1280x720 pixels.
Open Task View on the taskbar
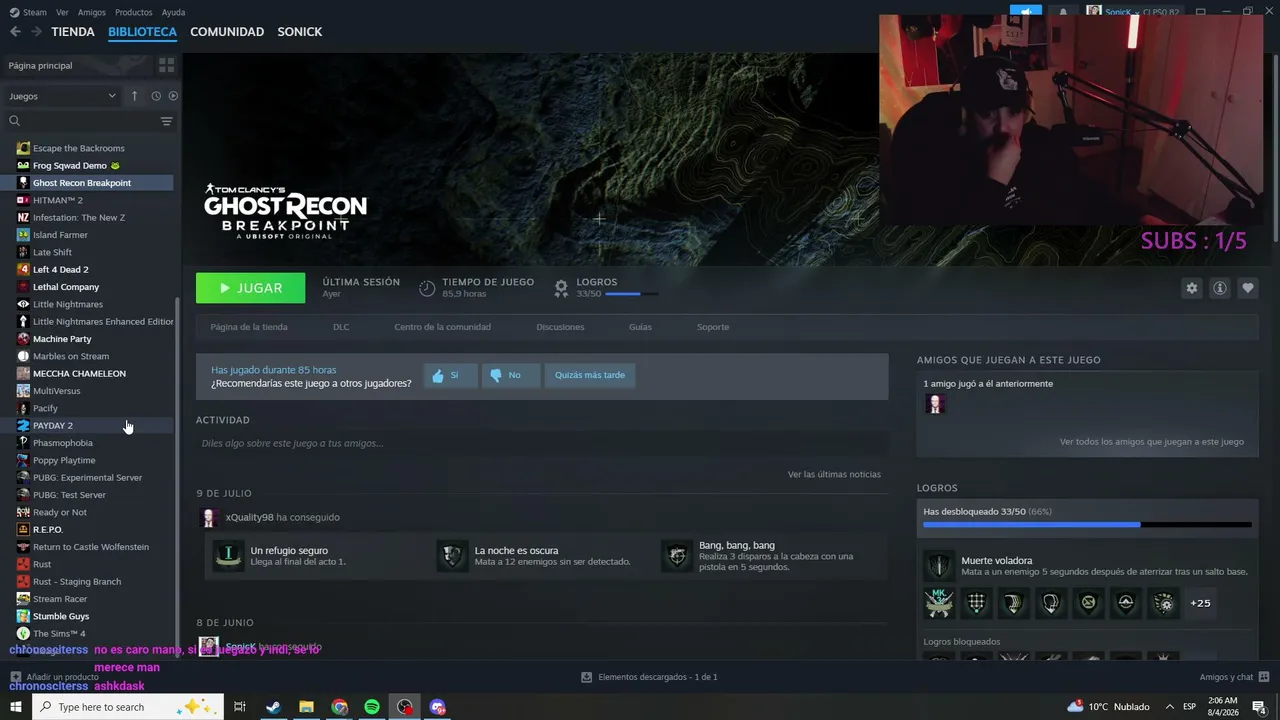240,707
